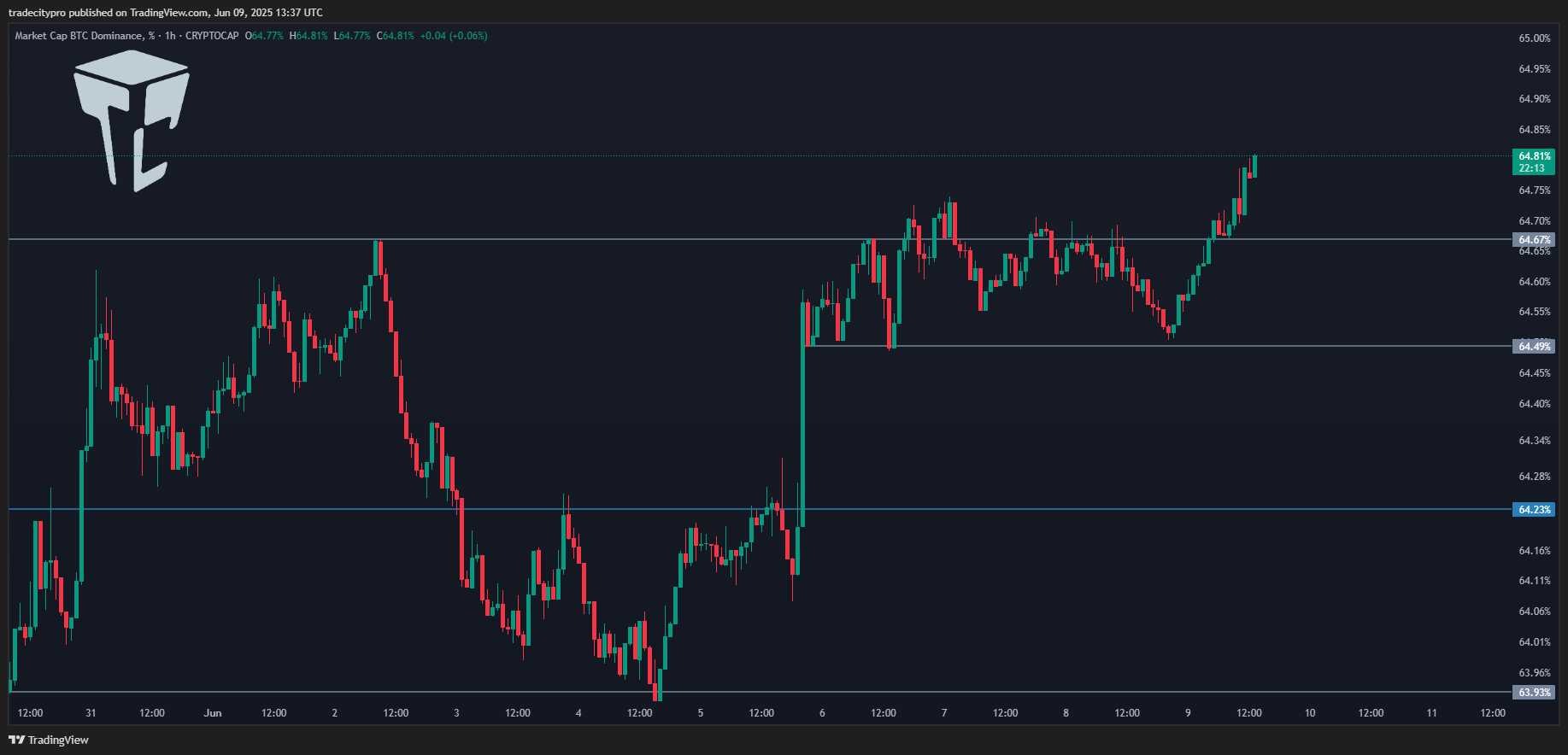Click the blue 64.23% price tag
Screen dimensions: 1568x755
click(x=1534, y=509)
